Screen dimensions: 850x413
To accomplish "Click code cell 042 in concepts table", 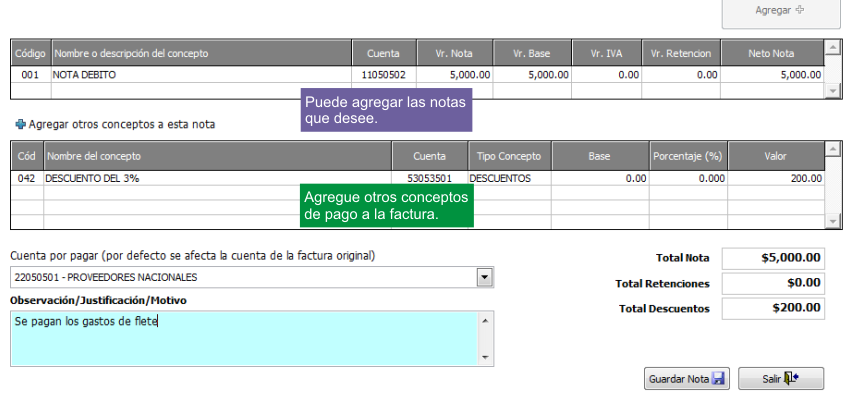I will pos(27,178).
